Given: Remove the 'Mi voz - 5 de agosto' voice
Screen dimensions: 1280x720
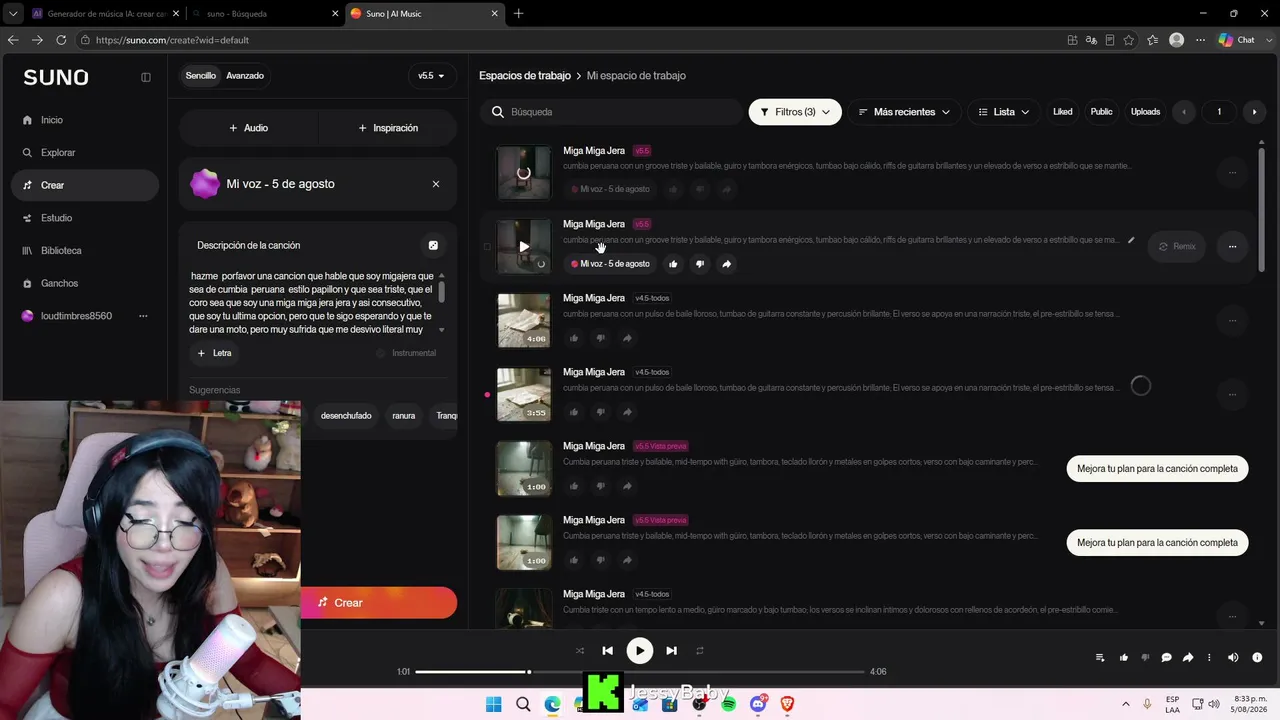Looking at the screenshot, I should pos(436,184).
